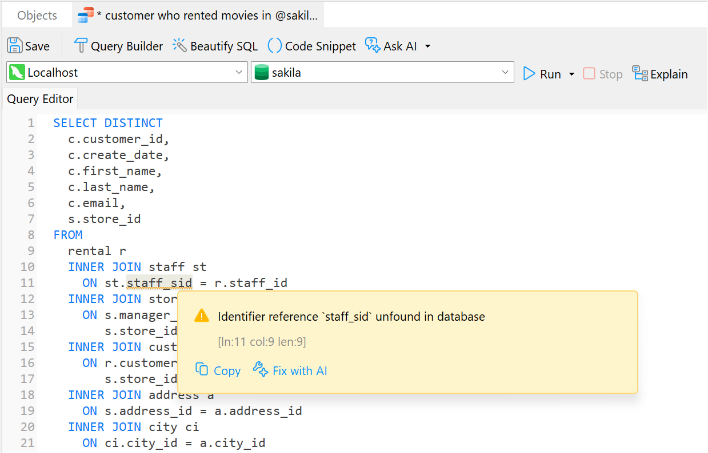Click the SELECT DISTINCT keyword line
The width and height of the screenshot is (708, 453).
tap(108, 123)
